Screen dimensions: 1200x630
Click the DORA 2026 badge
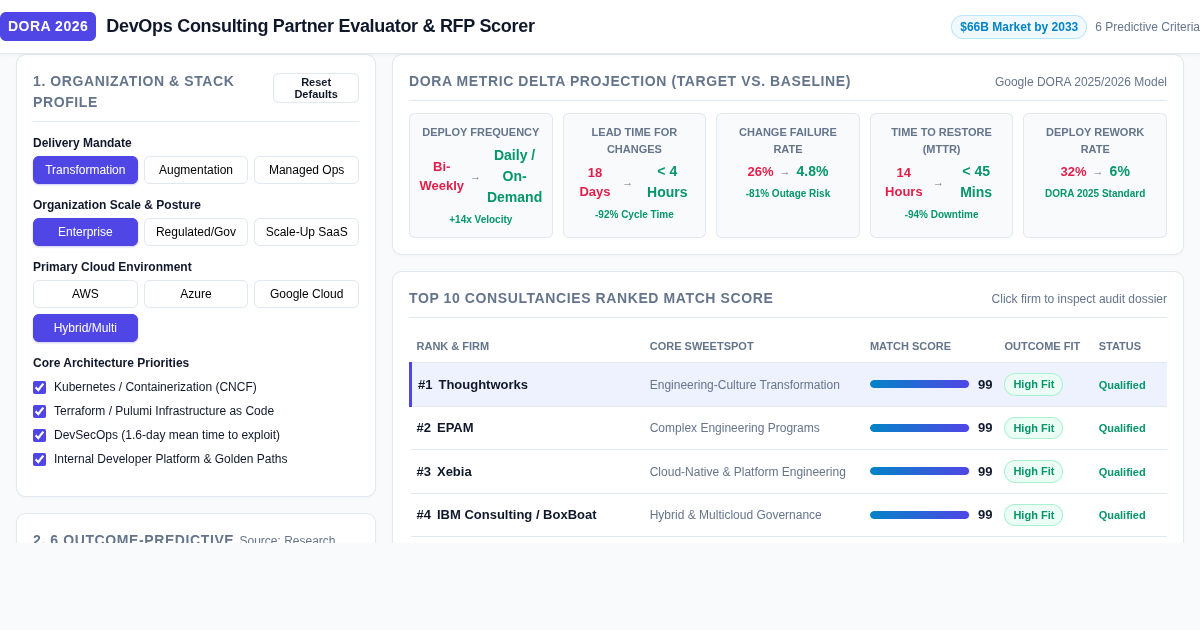click(x=48, y=26)
